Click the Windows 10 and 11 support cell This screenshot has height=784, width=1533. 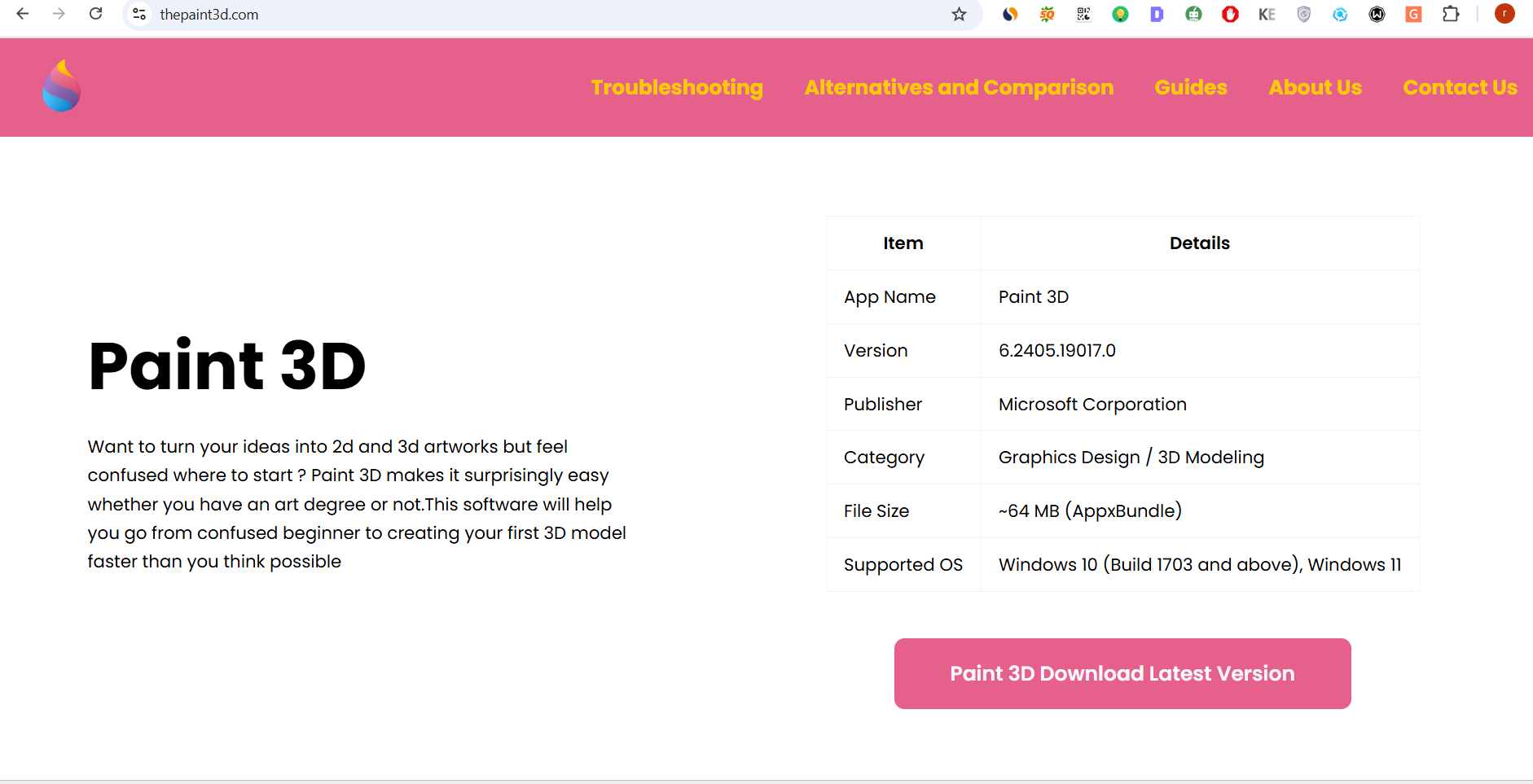click(x=1200, y=564)
